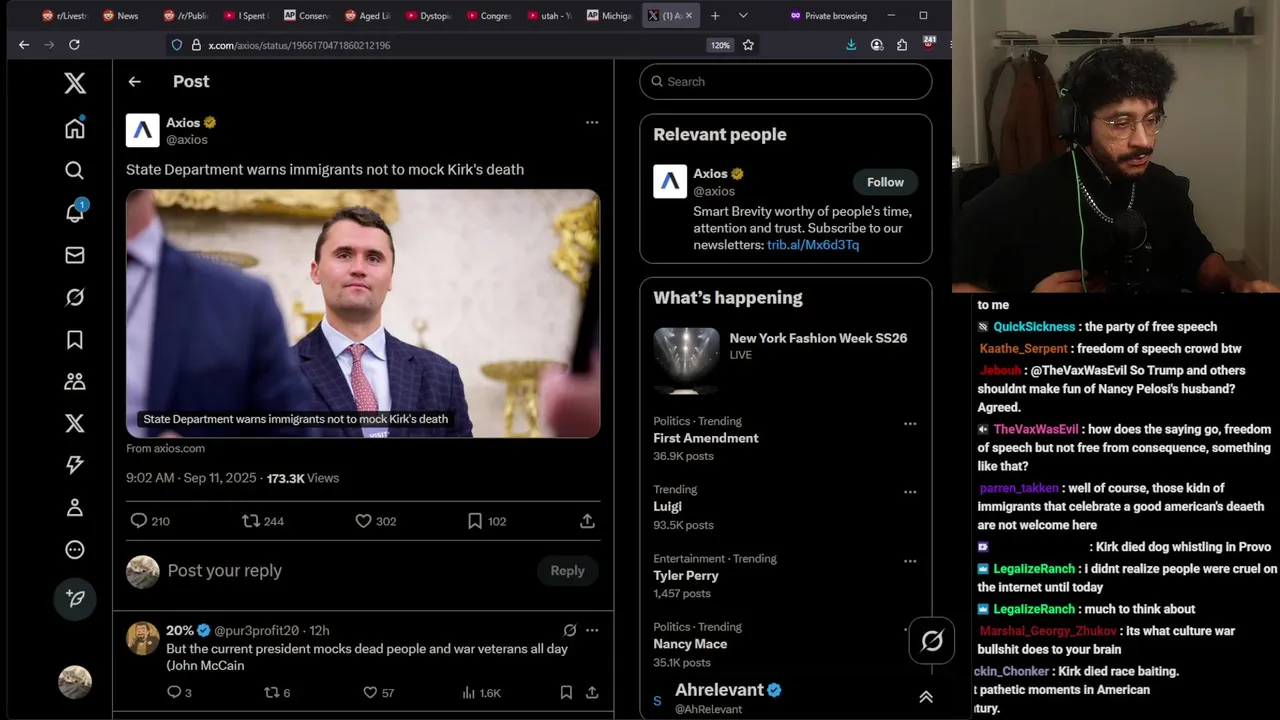
Task: Open Messages envelope icon
Action: (75, 255)
